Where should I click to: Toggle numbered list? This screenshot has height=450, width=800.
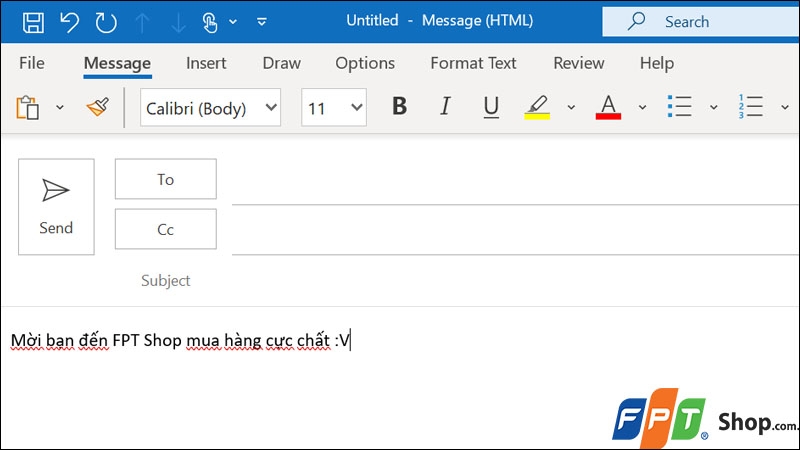click(751, 107)
